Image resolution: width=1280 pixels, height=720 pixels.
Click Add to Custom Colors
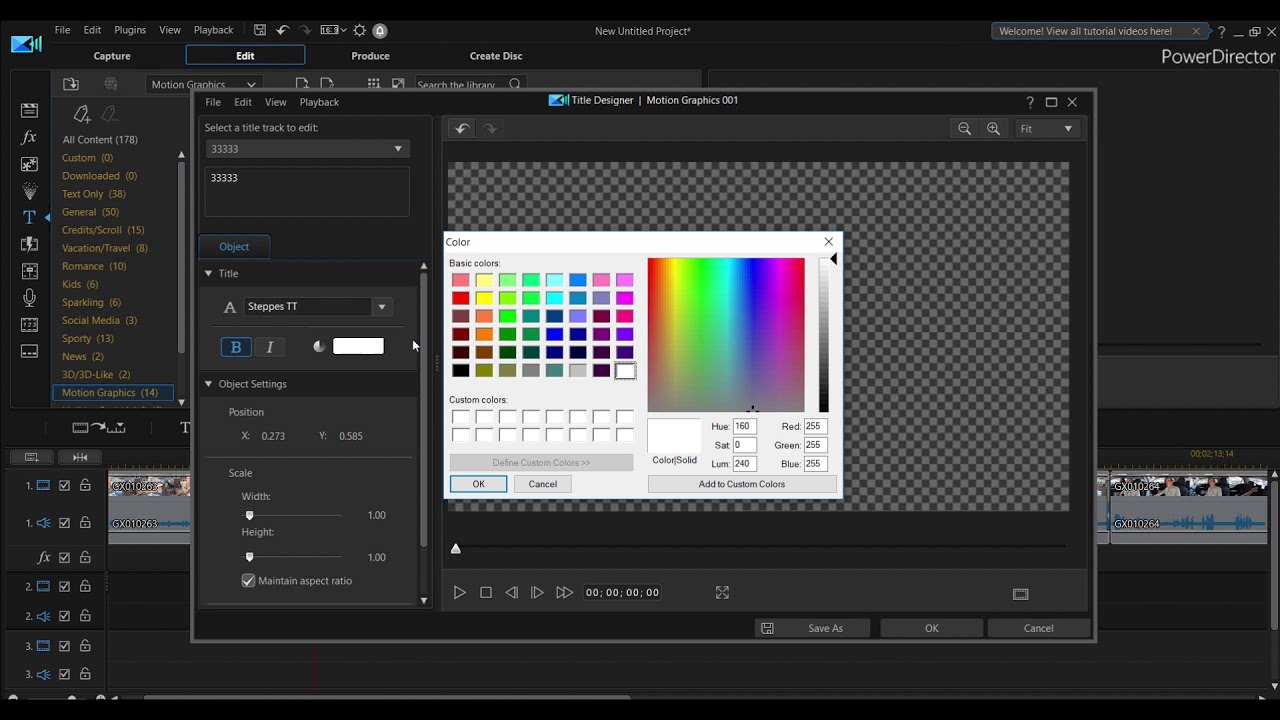[x=742, y=484]
